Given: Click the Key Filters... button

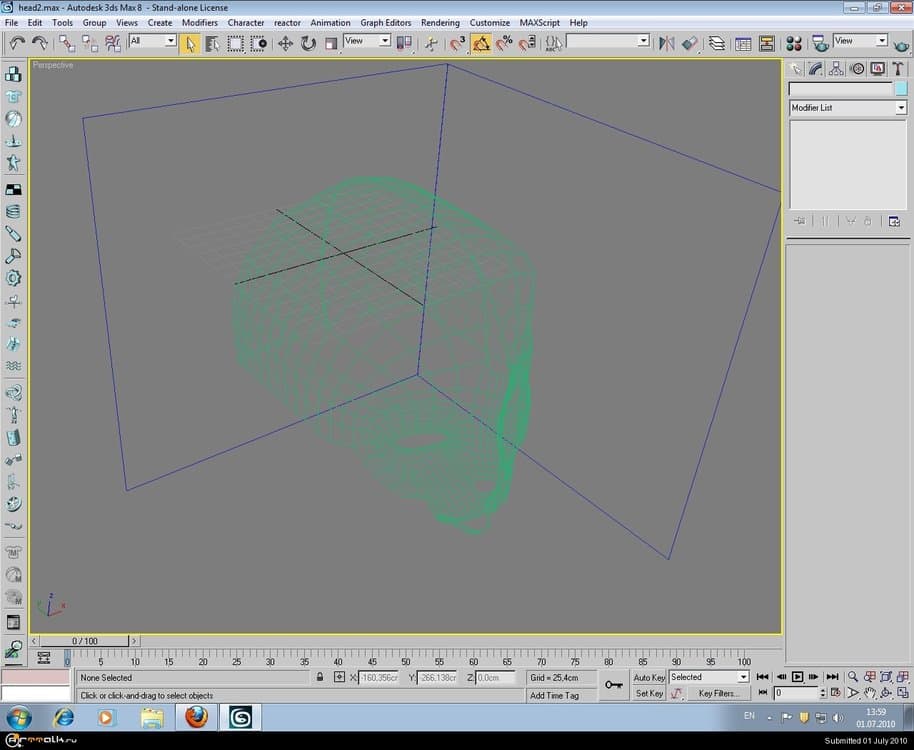Looking at the screenshot, I should (718, 693).
